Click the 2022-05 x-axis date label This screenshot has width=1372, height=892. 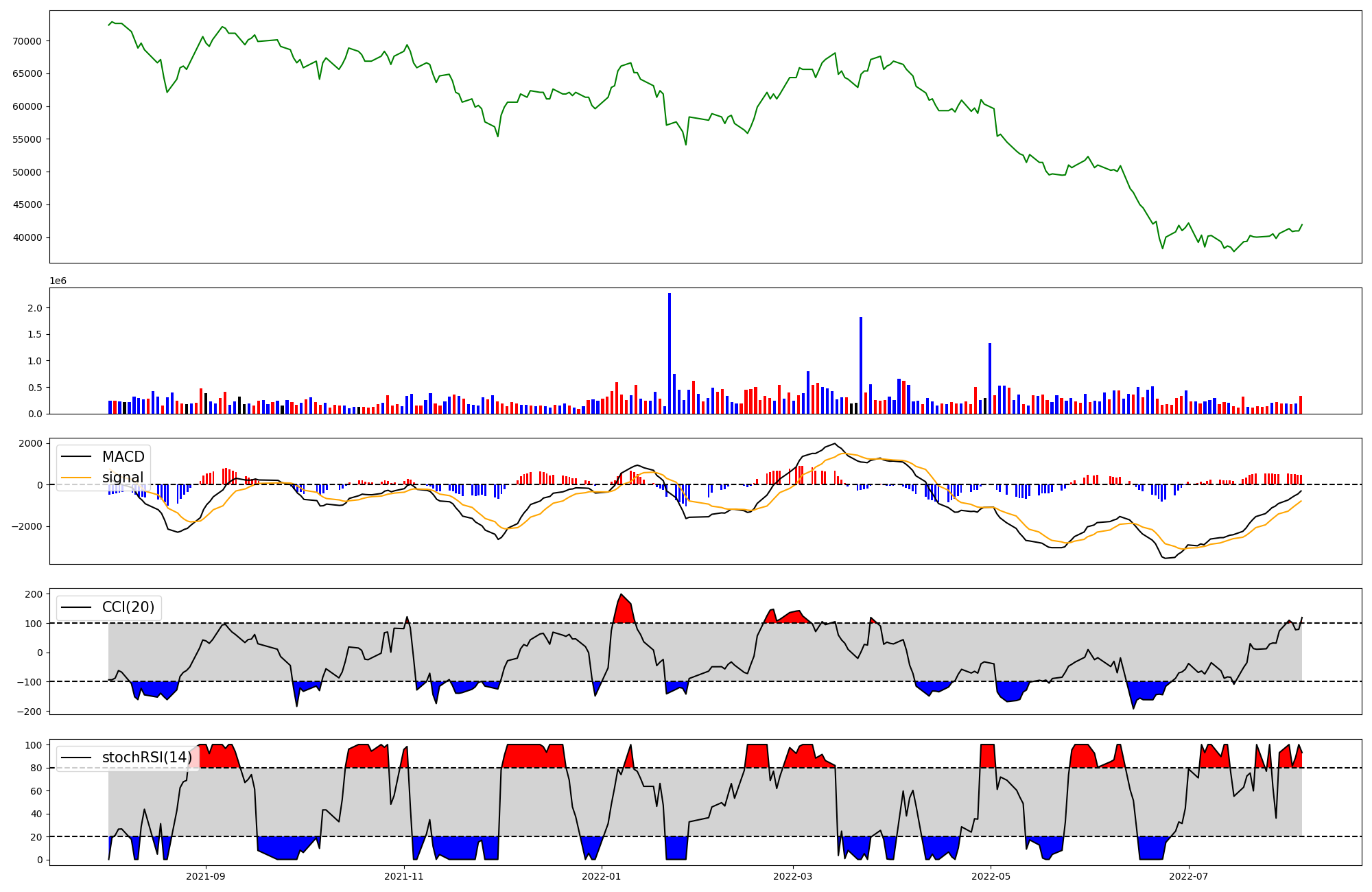(x=991, y=876)
